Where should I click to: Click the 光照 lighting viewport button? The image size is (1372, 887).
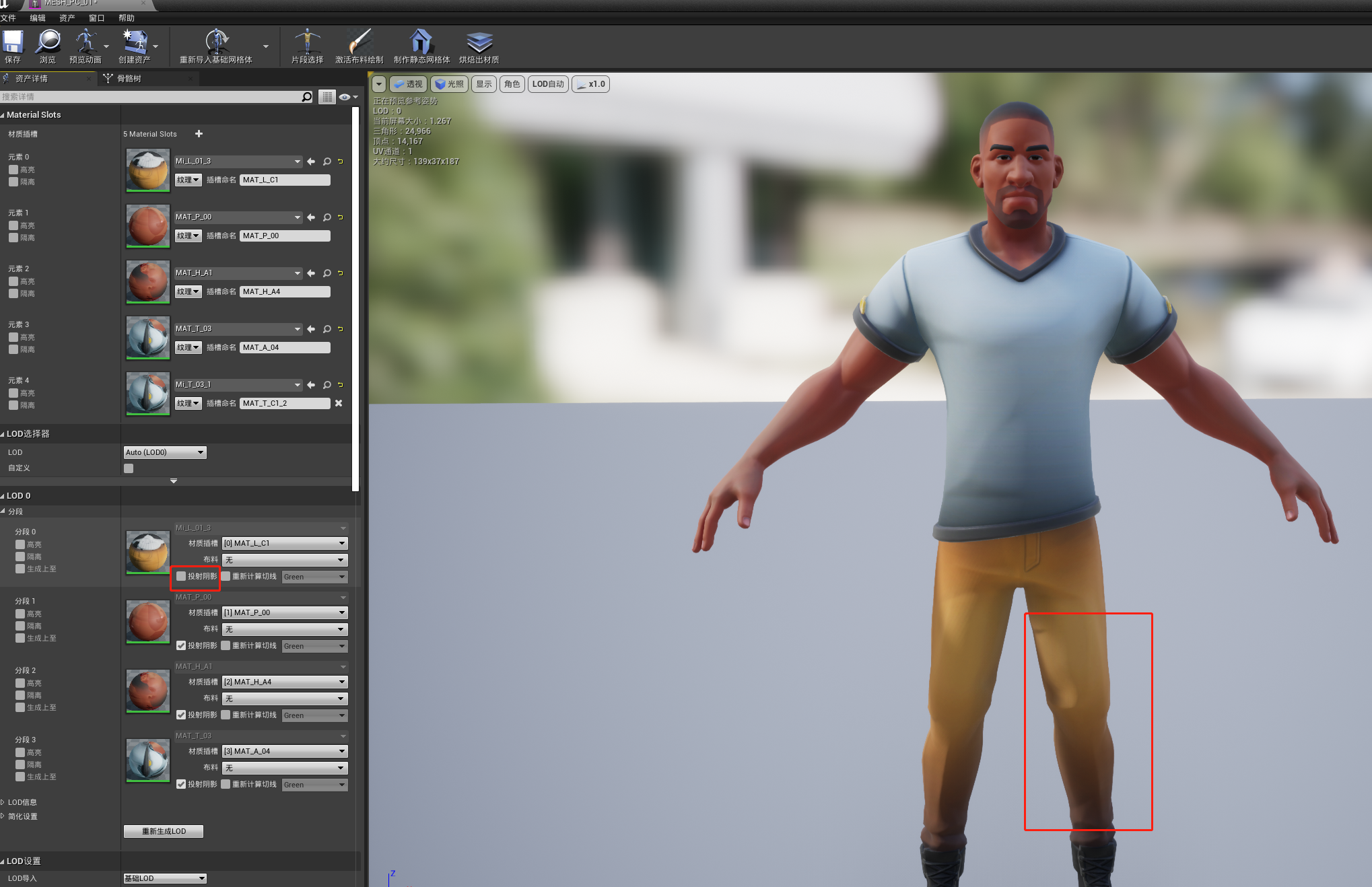pyautogui.click(x=449, y=84)
